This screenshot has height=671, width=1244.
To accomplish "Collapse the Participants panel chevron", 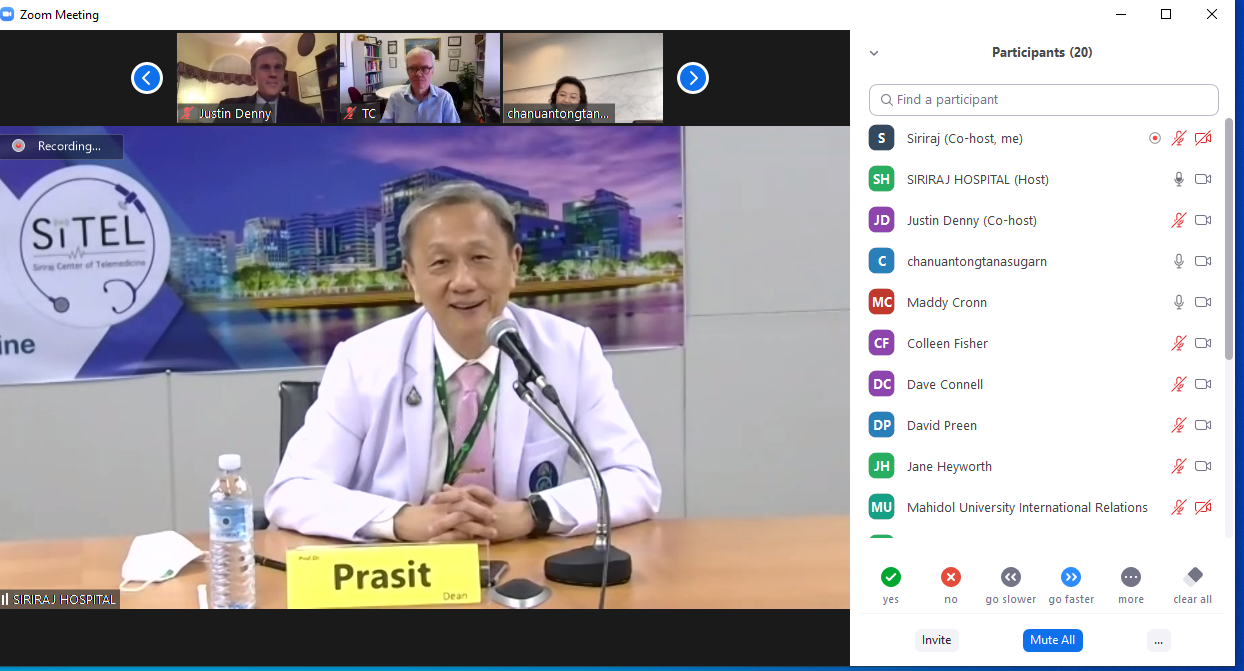I will 874,53.
